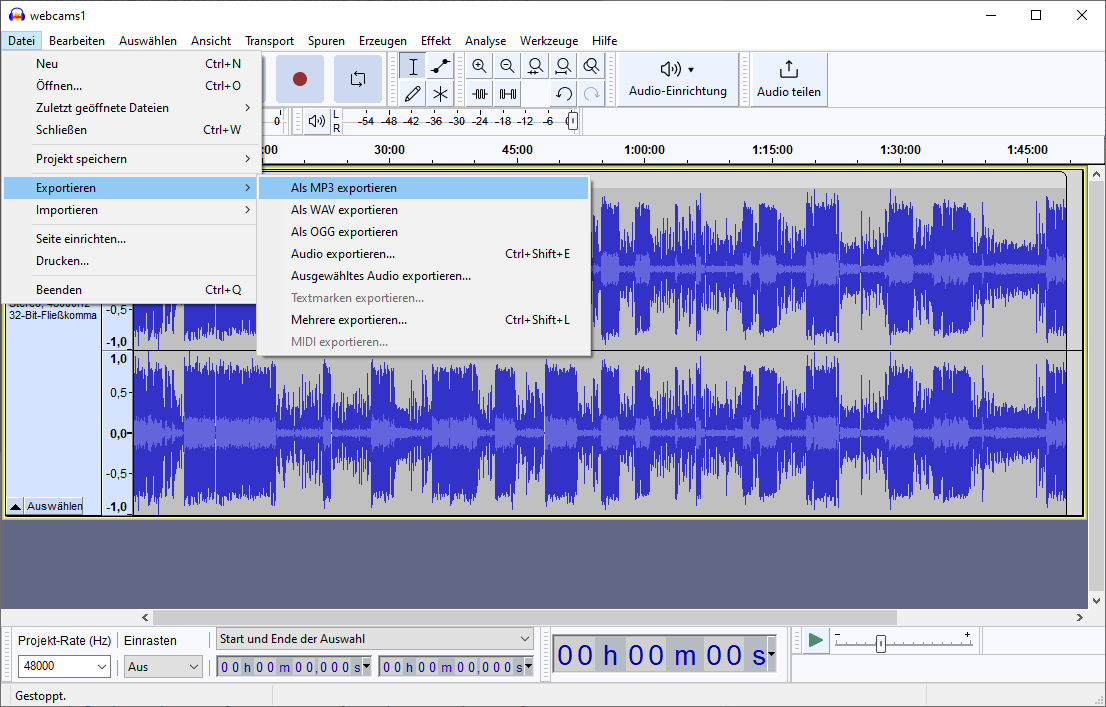Select the Draw tool
The image size is (1106, 707).
tap(411, 93)
